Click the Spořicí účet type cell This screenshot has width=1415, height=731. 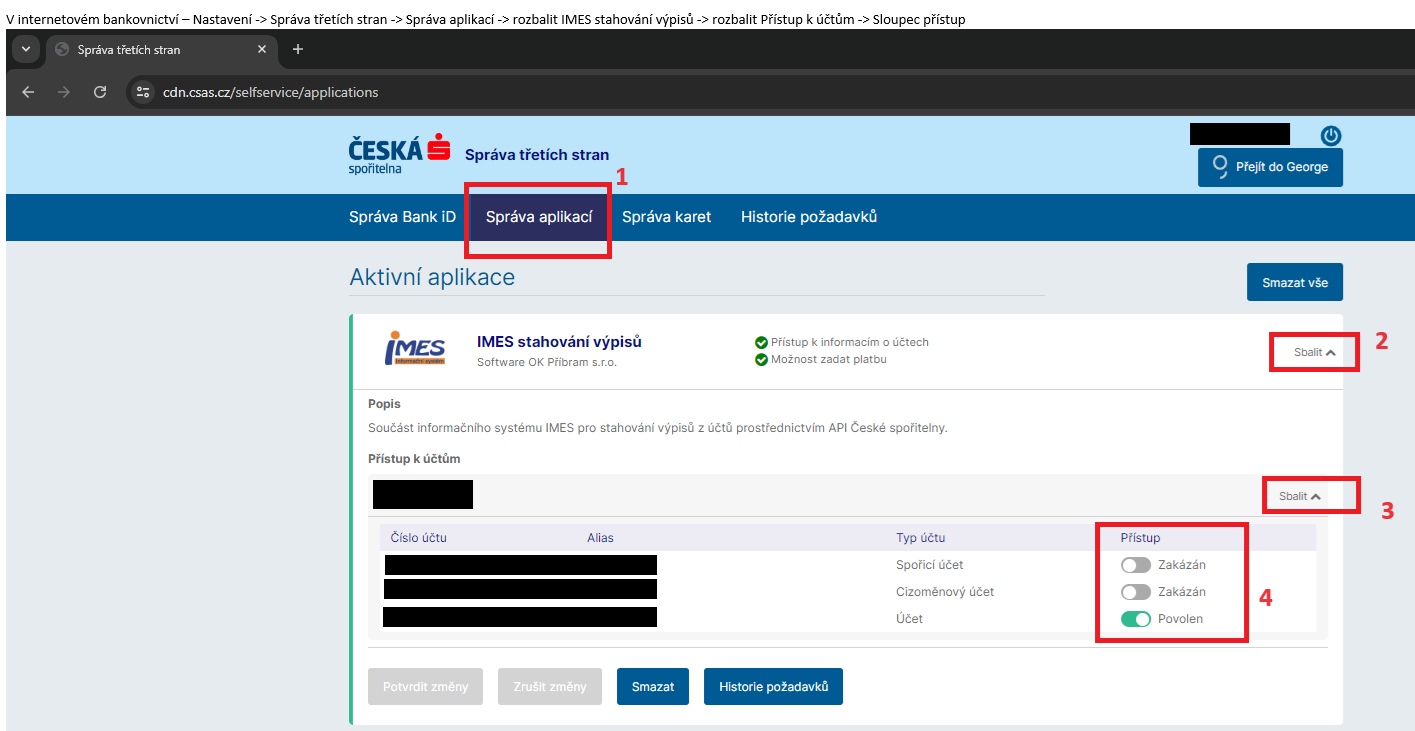pos(930,565)
